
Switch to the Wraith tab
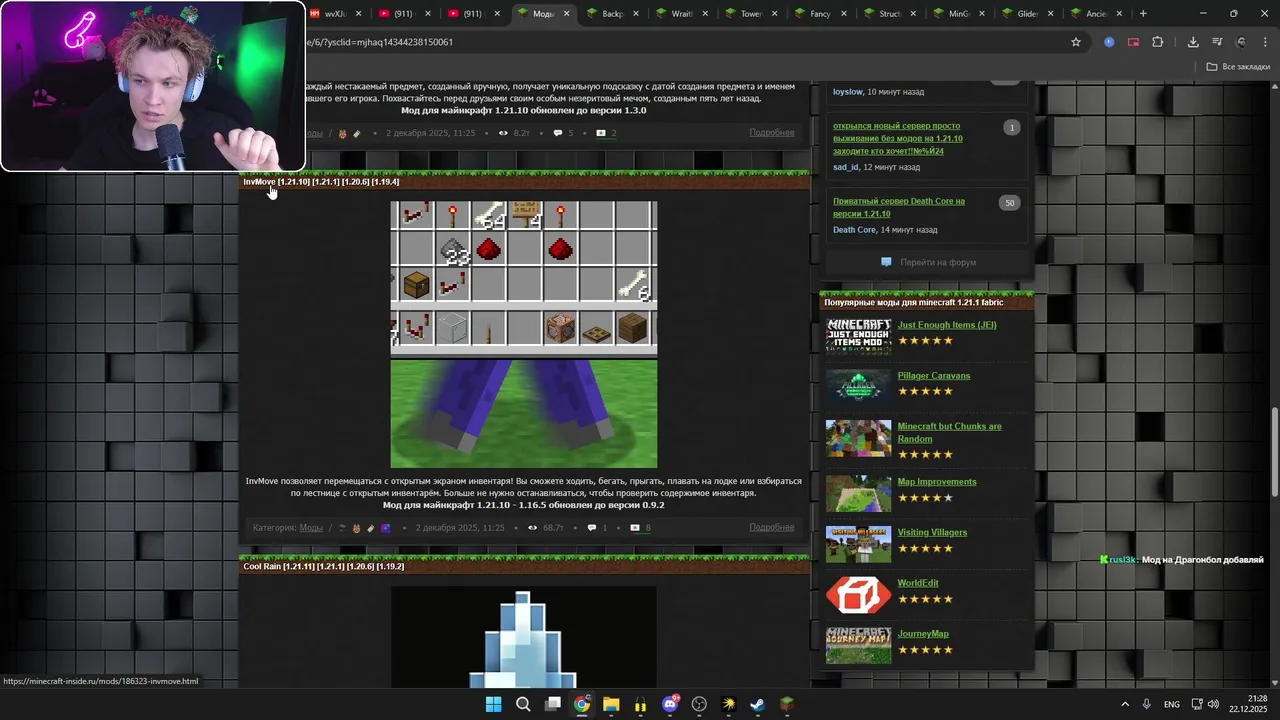pos(680,14)
